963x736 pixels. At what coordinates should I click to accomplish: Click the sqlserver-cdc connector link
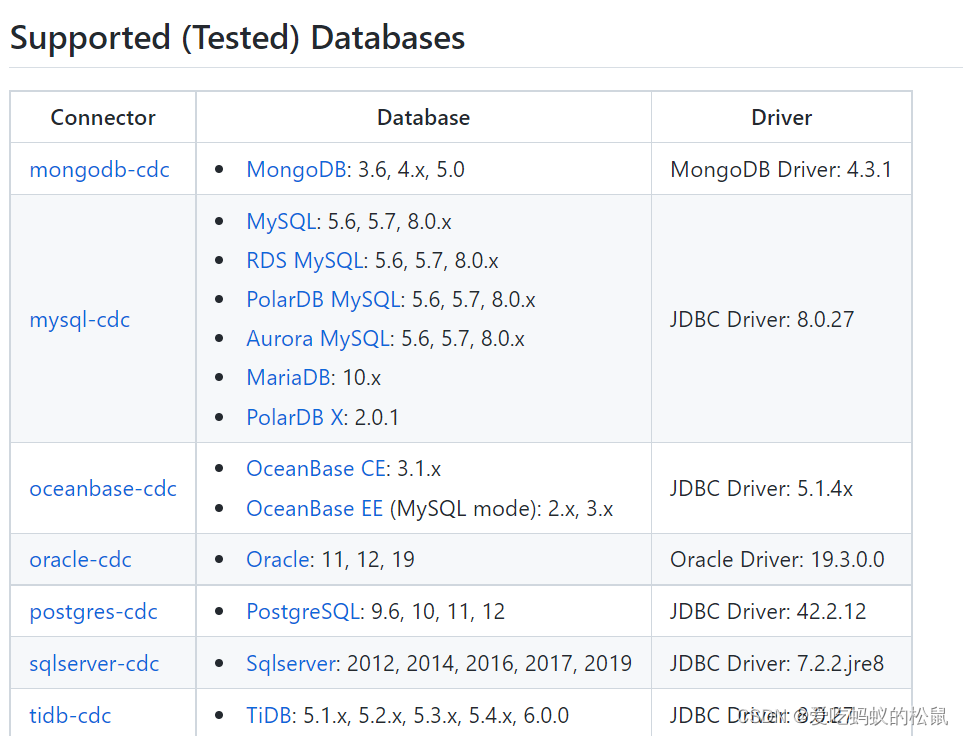tap(94, 664)
